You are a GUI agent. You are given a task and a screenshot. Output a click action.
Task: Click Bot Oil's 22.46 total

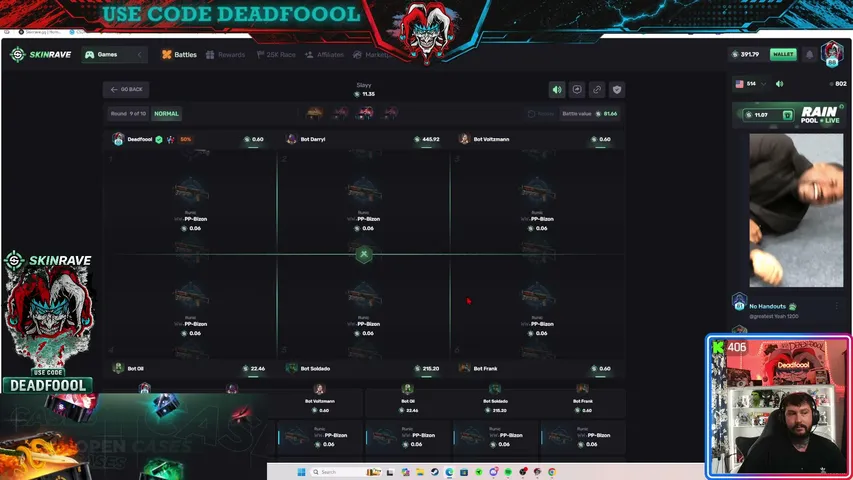[254, 368]
